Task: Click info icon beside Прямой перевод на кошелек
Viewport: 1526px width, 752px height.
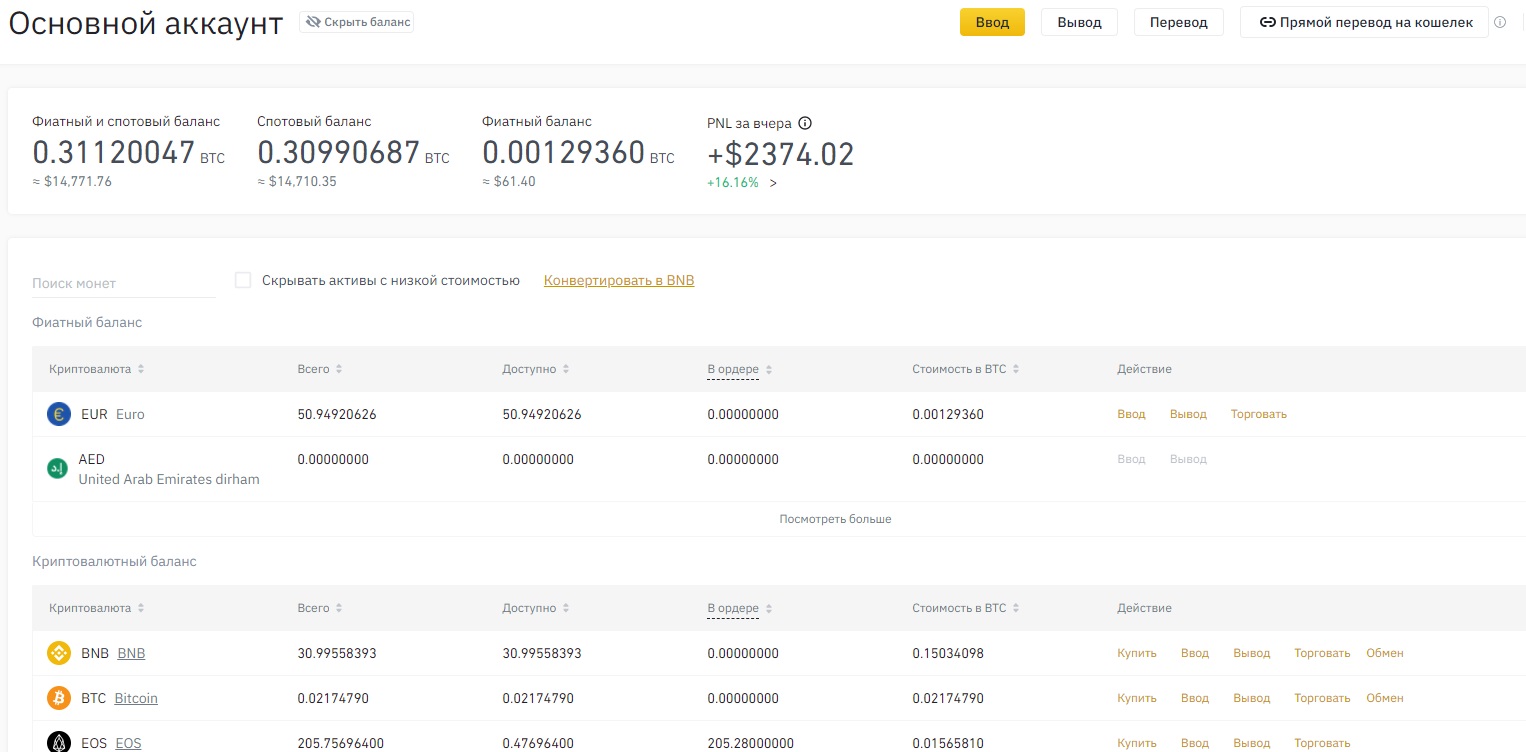Action: [1499, 22]
